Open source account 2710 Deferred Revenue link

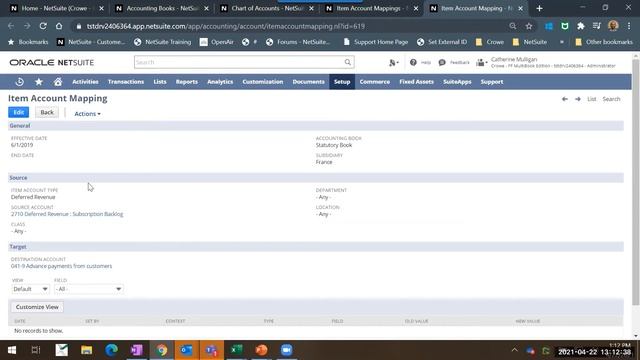(x=67, y=214)
